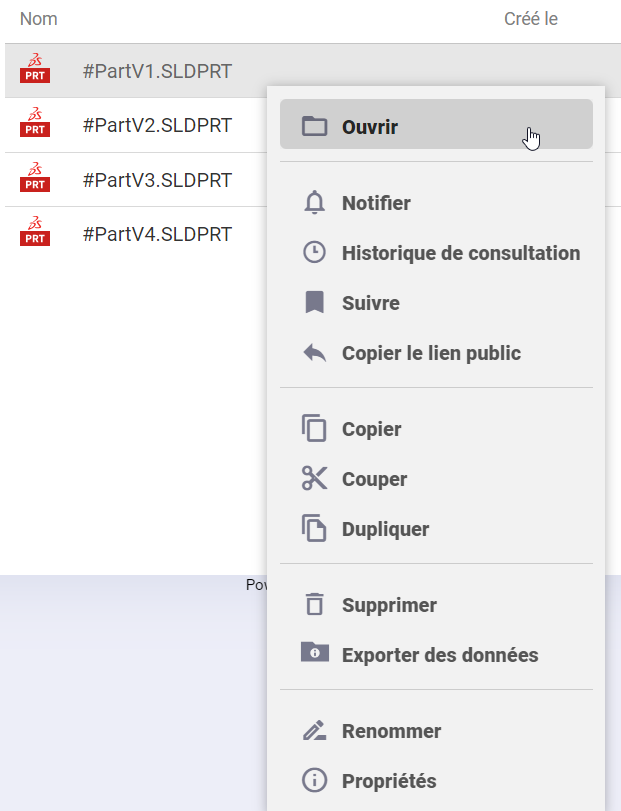The height and width of the screenshot is (811, 621).
Task: Click the #PartV3.SLDPRT file name
Action: (157, 180)
